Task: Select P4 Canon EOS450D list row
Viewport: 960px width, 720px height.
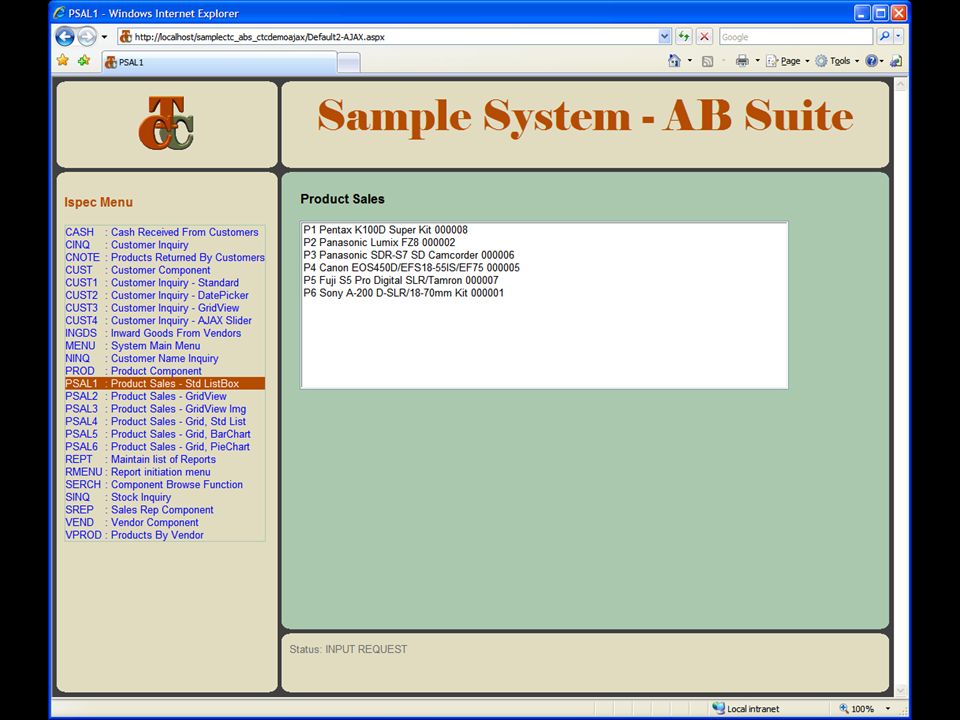Action: 544,268
